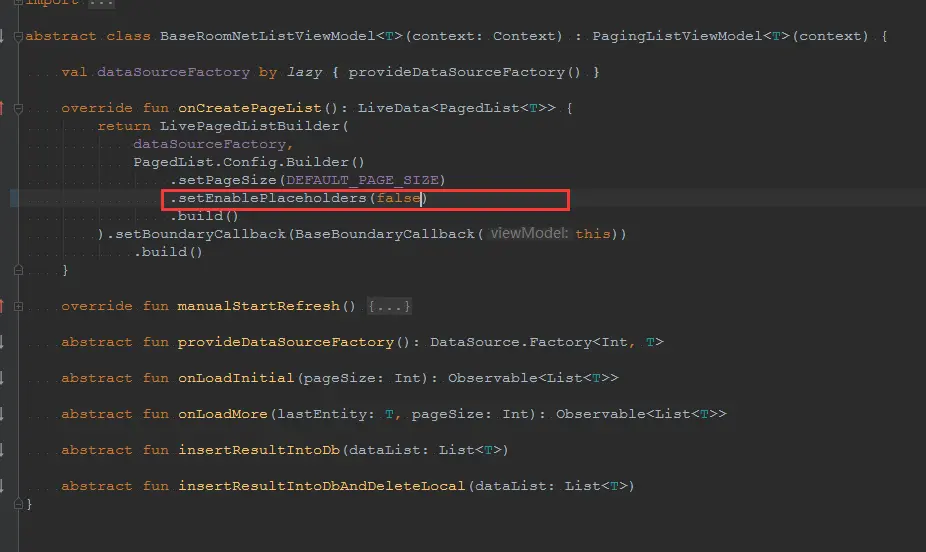Click the implementations gutter arrow beside onLoadInitial
The width and height of the screenshot is (926, 552).
(2, 378)
